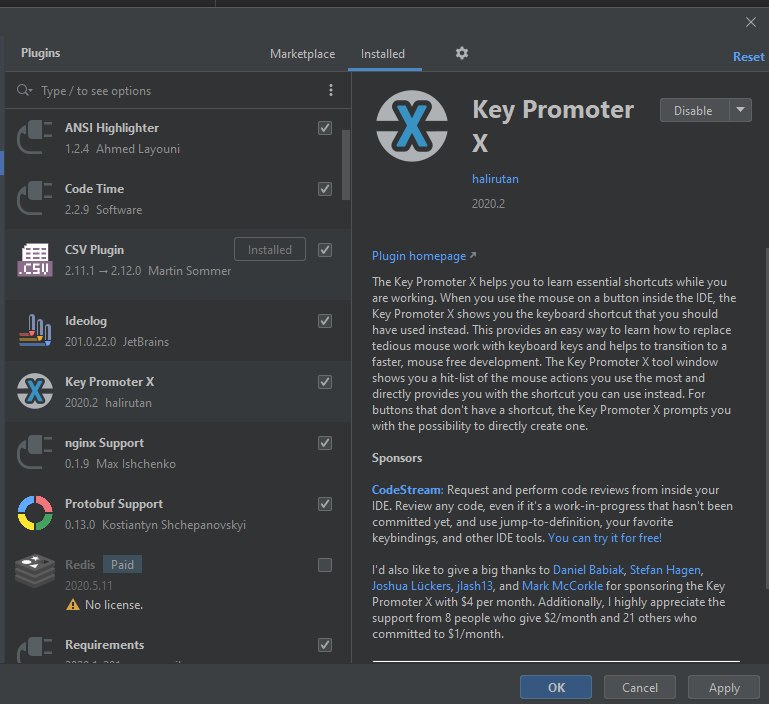The height and width of the screenshot is (704, 769).
Task: Click the Redis plugin icon
Action: pos(35,571)
